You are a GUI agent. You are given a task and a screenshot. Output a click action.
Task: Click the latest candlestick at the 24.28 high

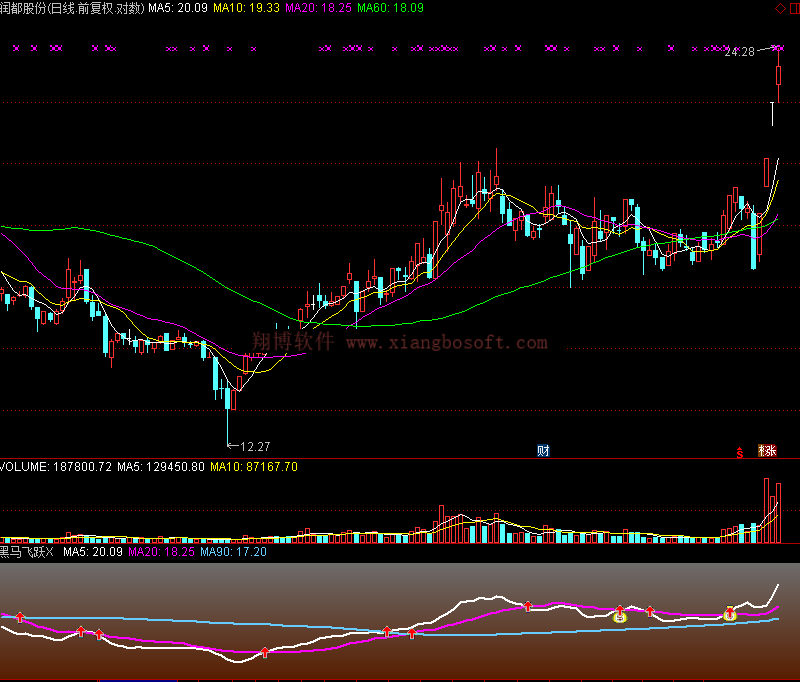(779, 74)
